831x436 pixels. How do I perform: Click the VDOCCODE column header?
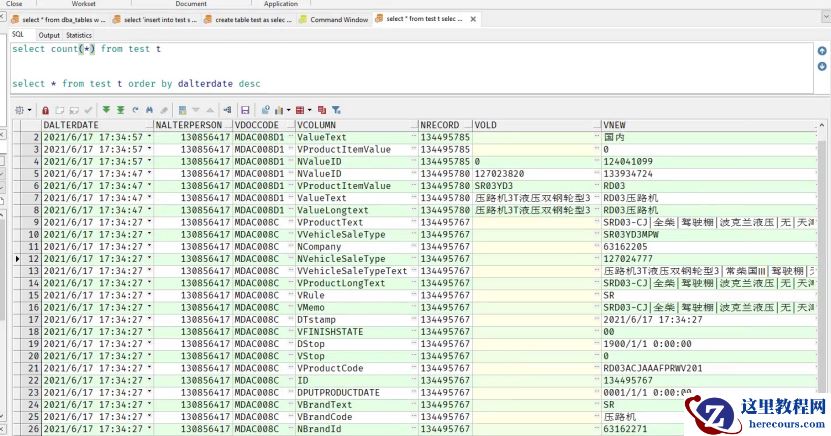tap(264, 125)
